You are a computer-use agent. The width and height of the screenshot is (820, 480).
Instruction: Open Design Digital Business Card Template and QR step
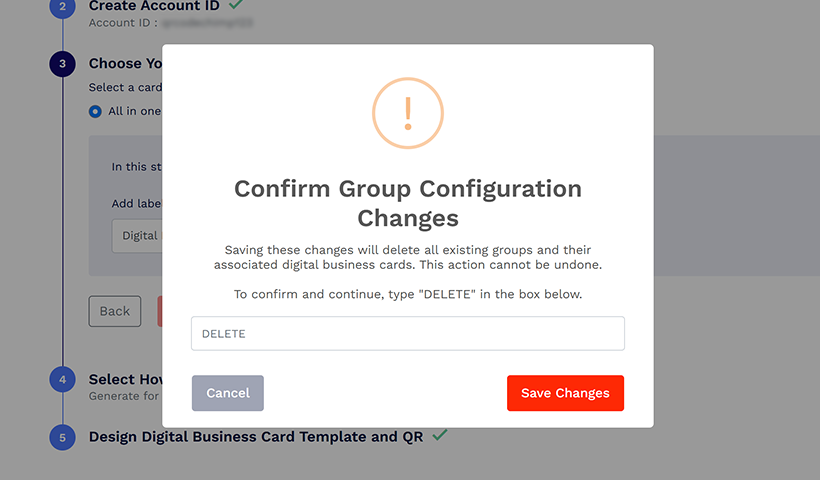[x=256, y=436]
